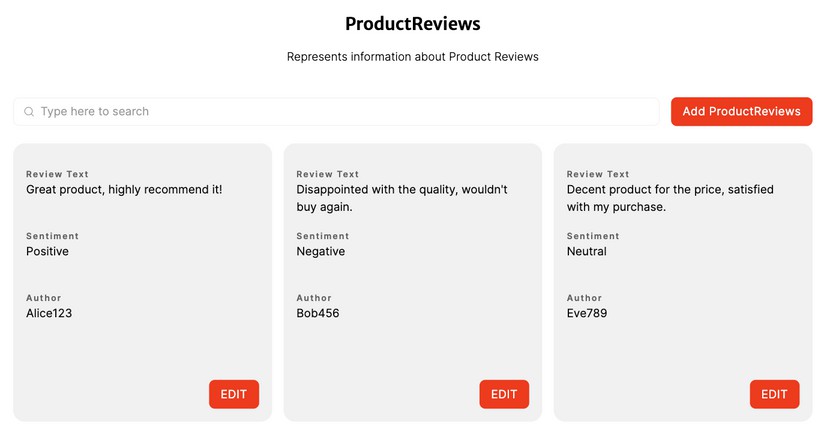
Task: Click the magnifying glass search icon
Action: click(x=29, y=112)
